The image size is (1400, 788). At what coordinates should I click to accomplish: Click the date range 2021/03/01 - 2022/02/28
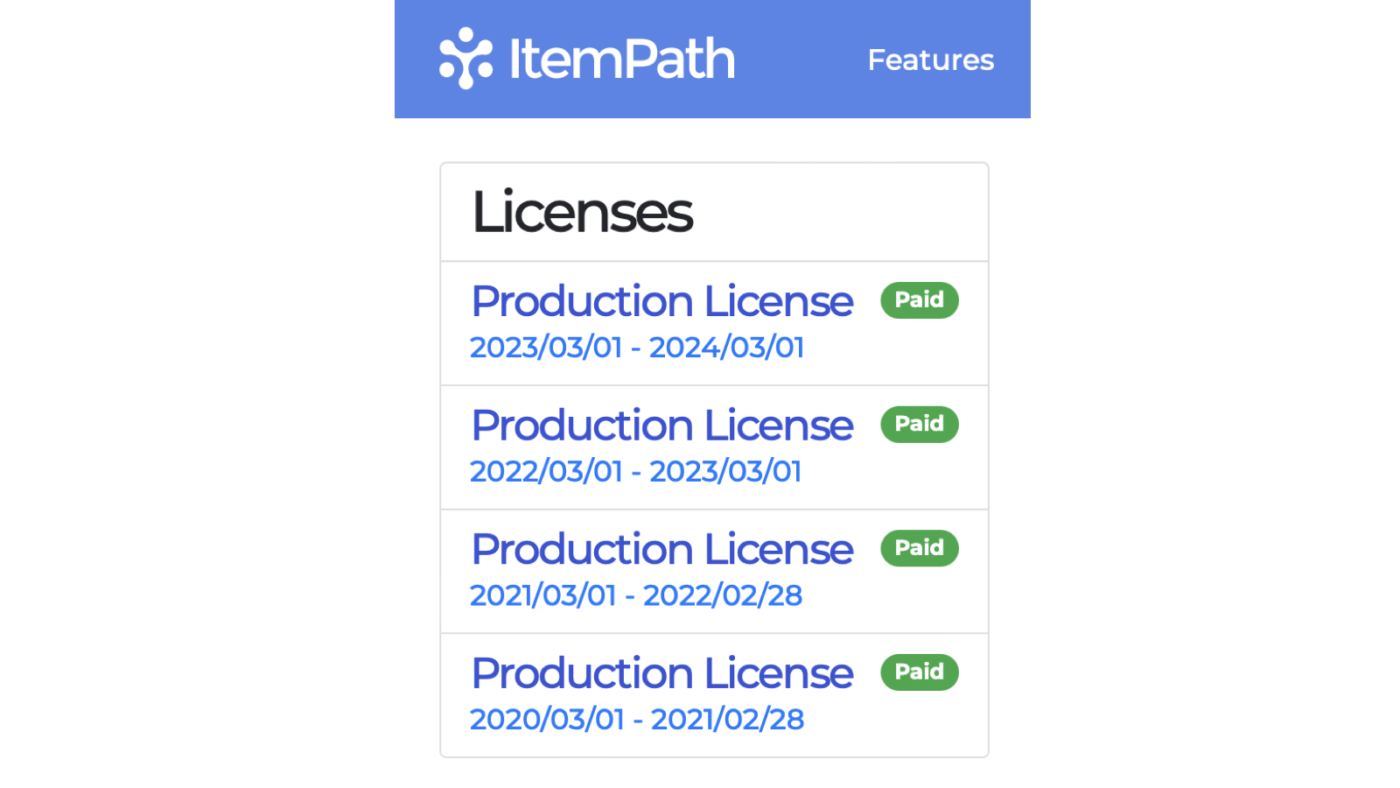pos(636,594)
